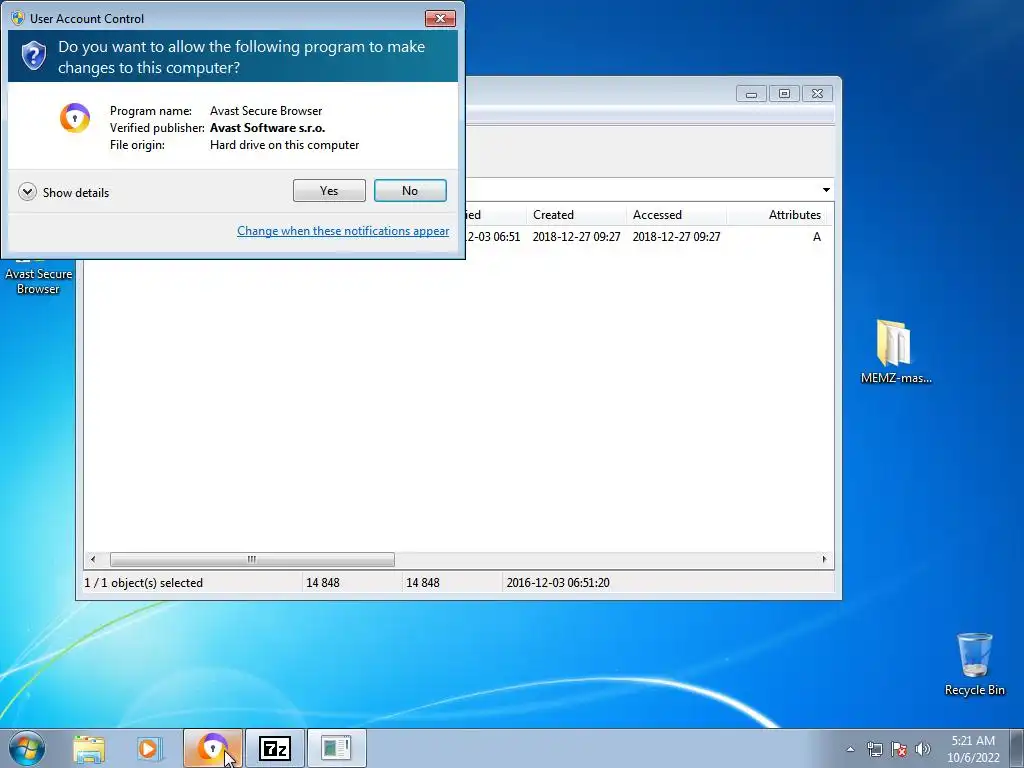
Task: Select Avast Secure Browser desktop shortcut
Action: pos(38,281)
